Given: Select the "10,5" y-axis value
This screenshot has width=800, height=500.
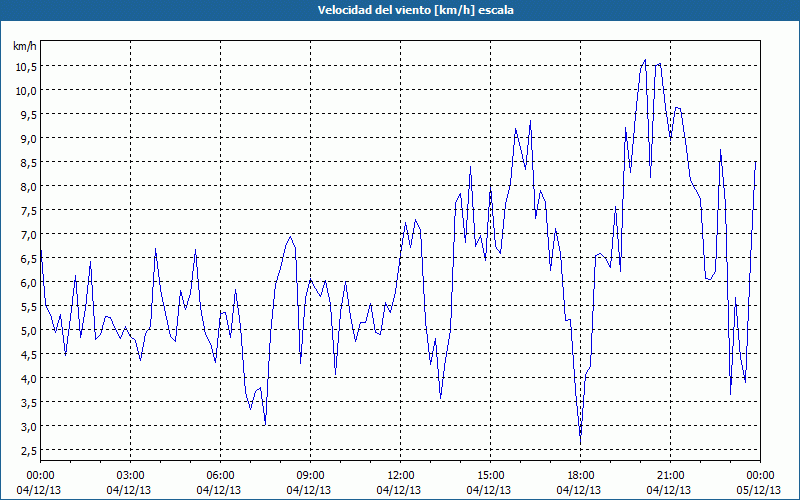Looking at the screenshot, I should [26, 67].
